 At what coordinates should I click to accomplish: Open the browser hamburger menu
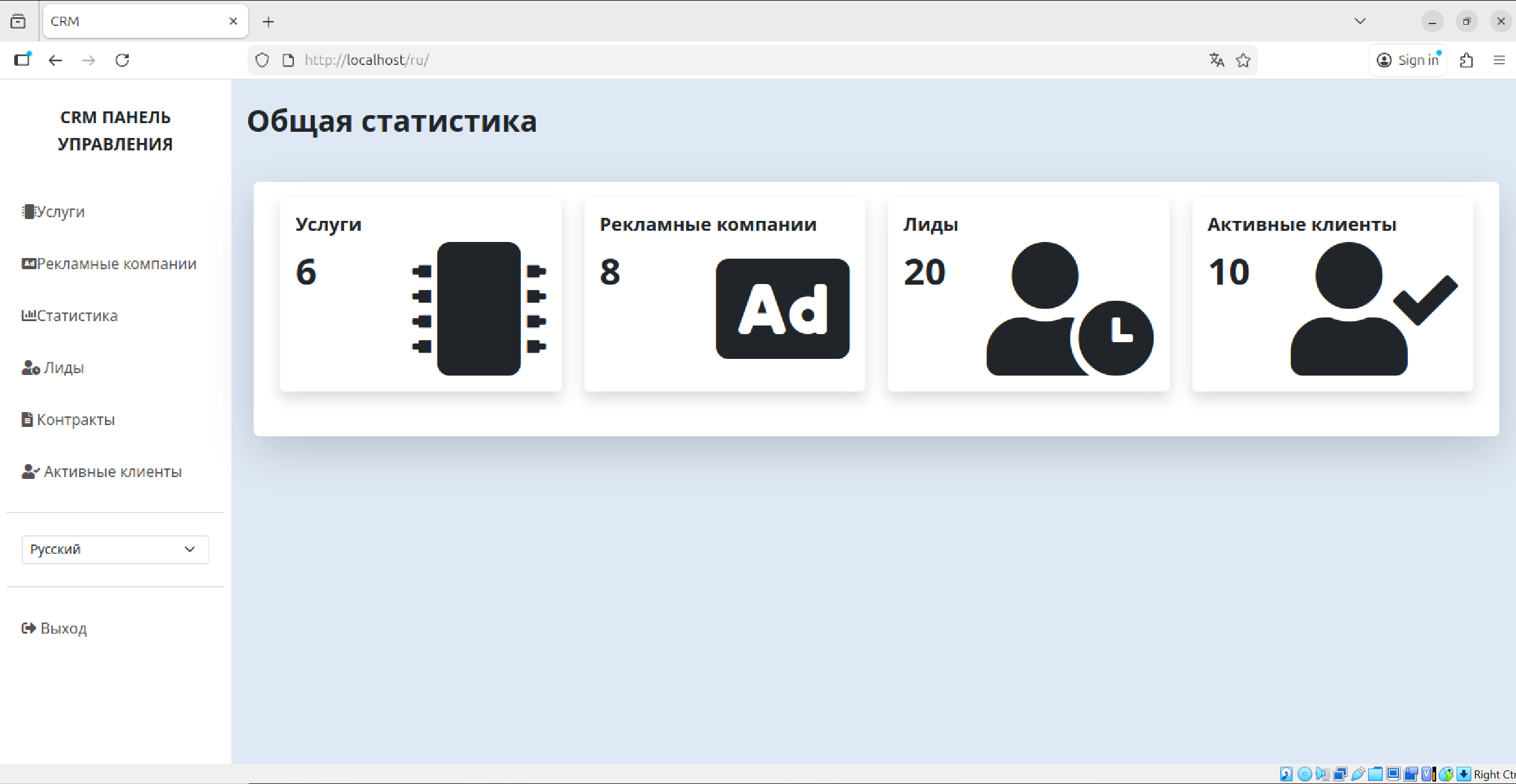point(1499,60)
